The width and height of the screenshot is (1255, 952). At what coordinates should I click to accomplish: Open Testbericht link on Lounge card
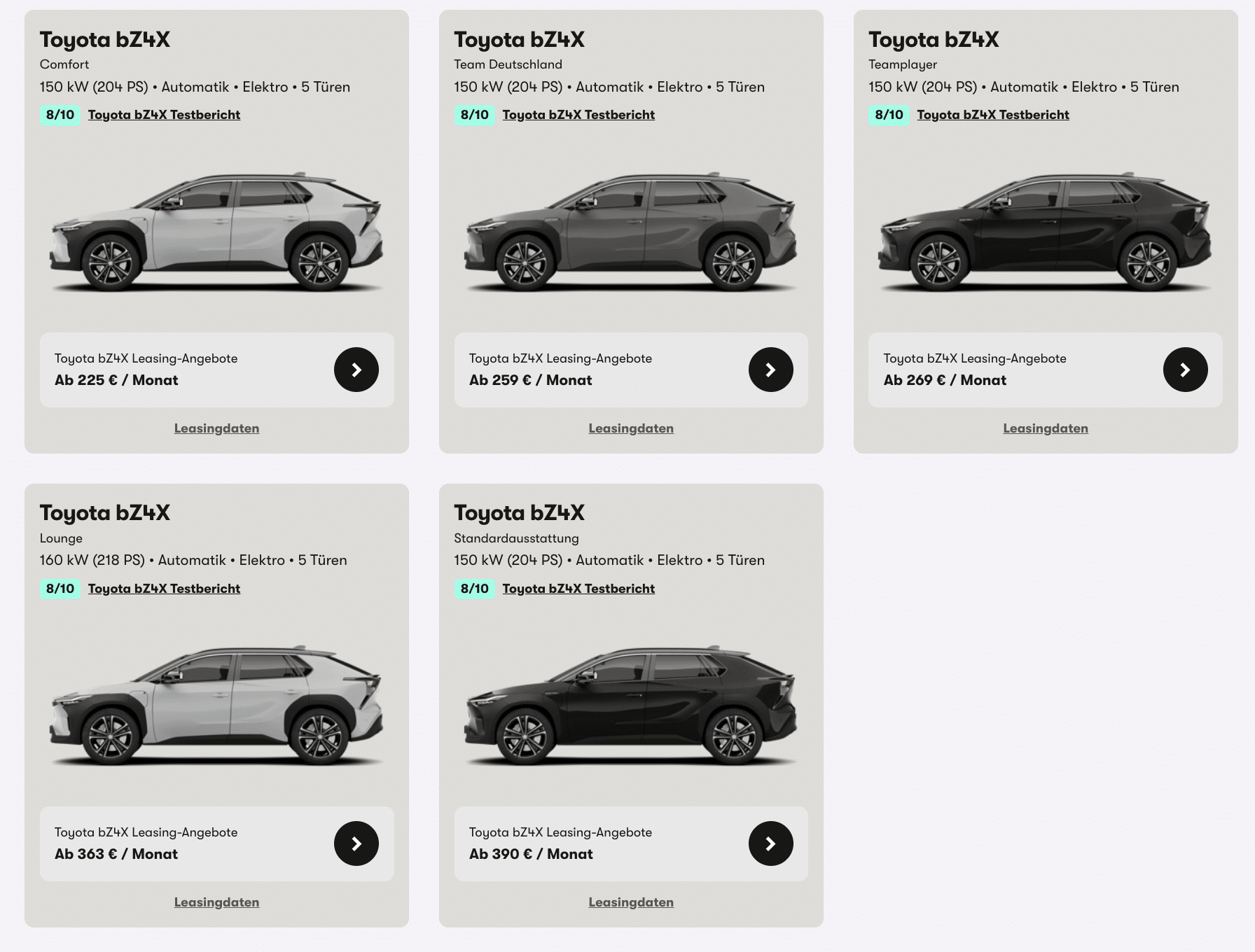tap(164, 589)
